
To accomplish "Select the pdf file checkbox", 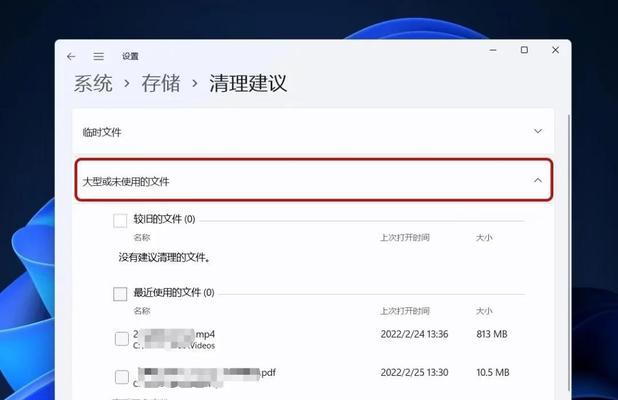I will tap(122, 377).
